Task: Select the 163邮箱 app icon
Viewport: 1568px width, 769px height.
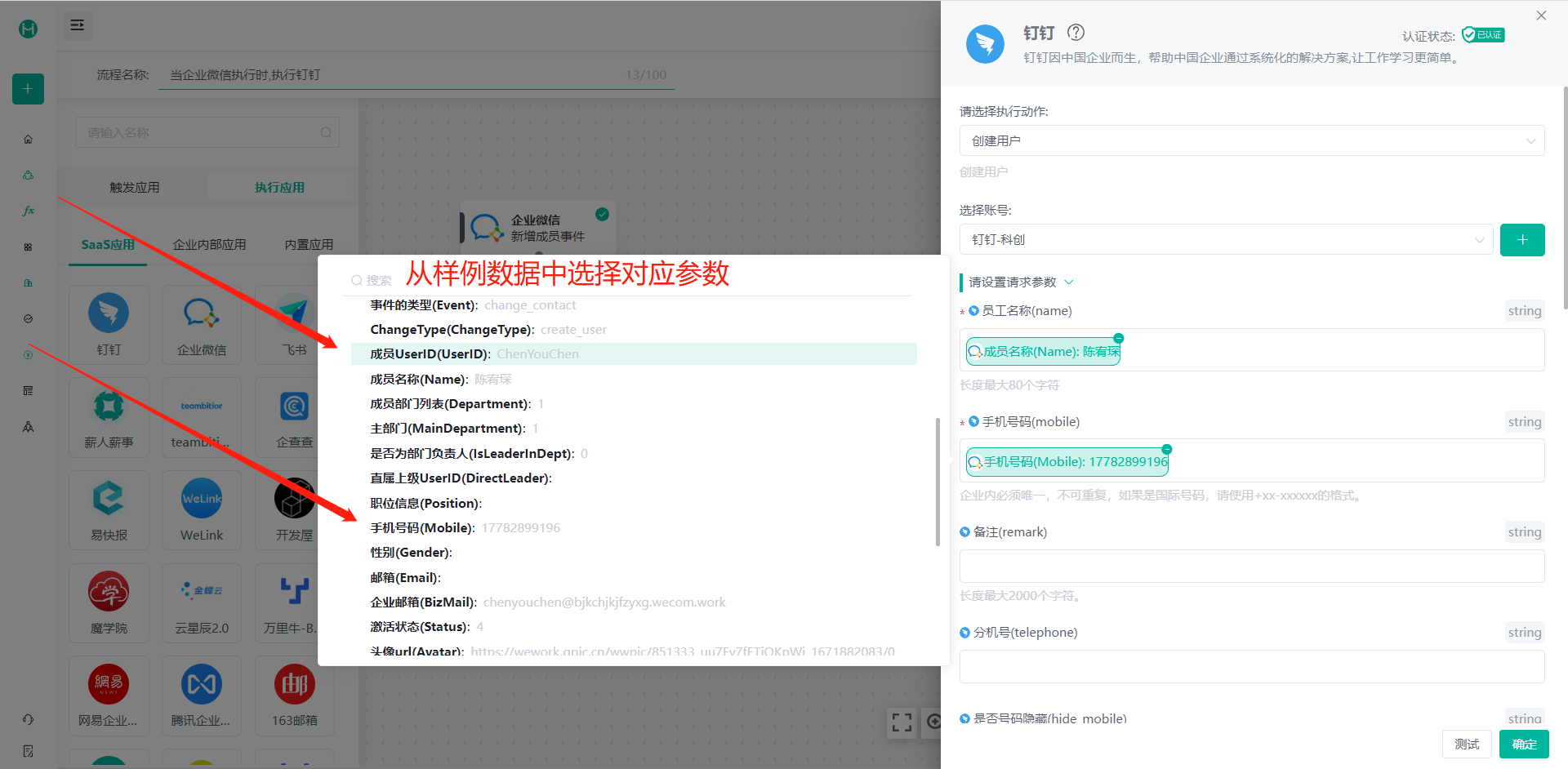Action: tap(294, 684)
